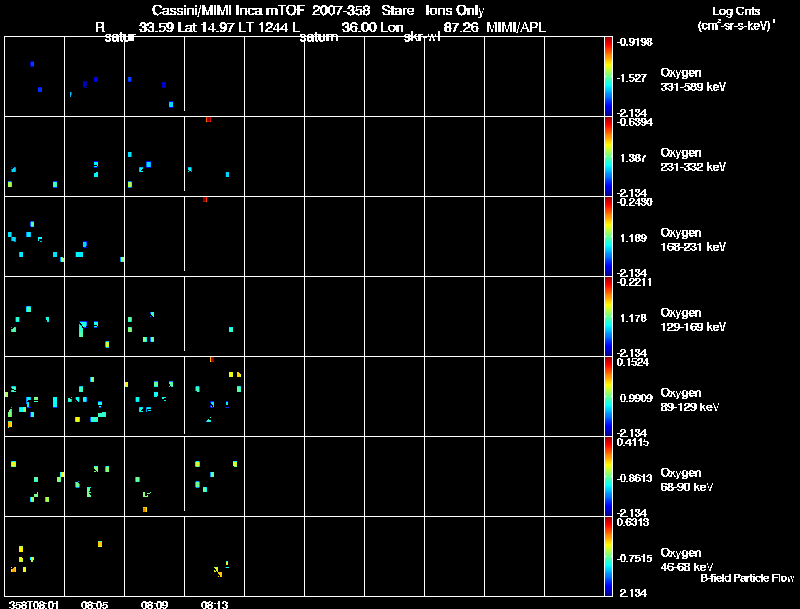Click the Oxygen 331-589 keV color bar
Viewport: 800px width, 609px height.
coord(608,77)
